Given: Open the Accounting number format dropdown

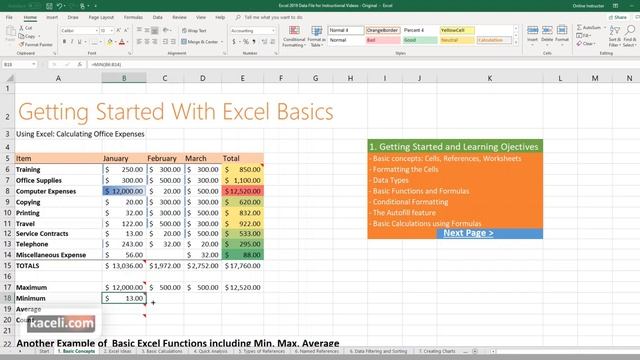Looking at the screenshot, I should (273, 31).
